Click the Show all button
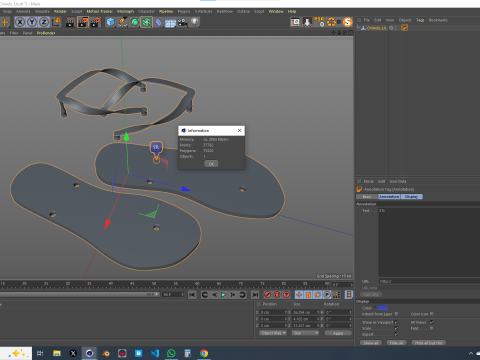This screenshot has width=480, height=360. point(371,343)
